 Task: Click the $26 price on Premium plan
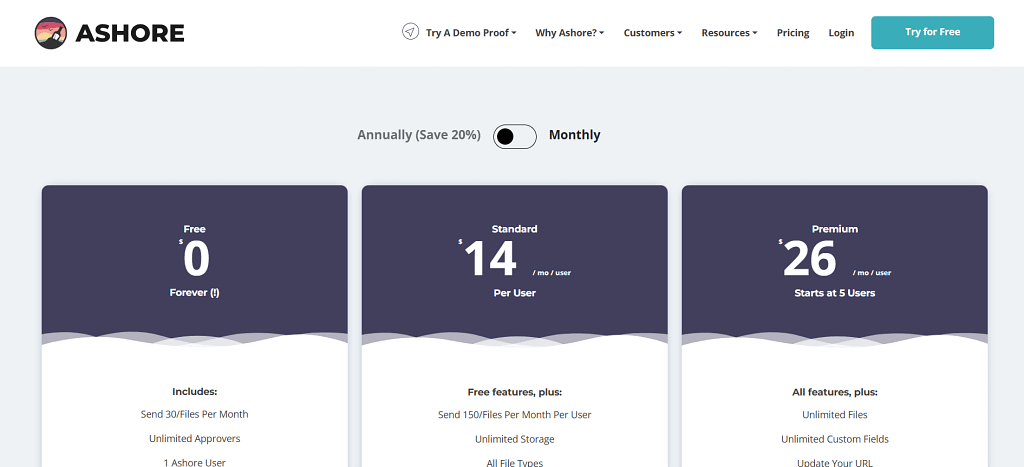point(807,259)
